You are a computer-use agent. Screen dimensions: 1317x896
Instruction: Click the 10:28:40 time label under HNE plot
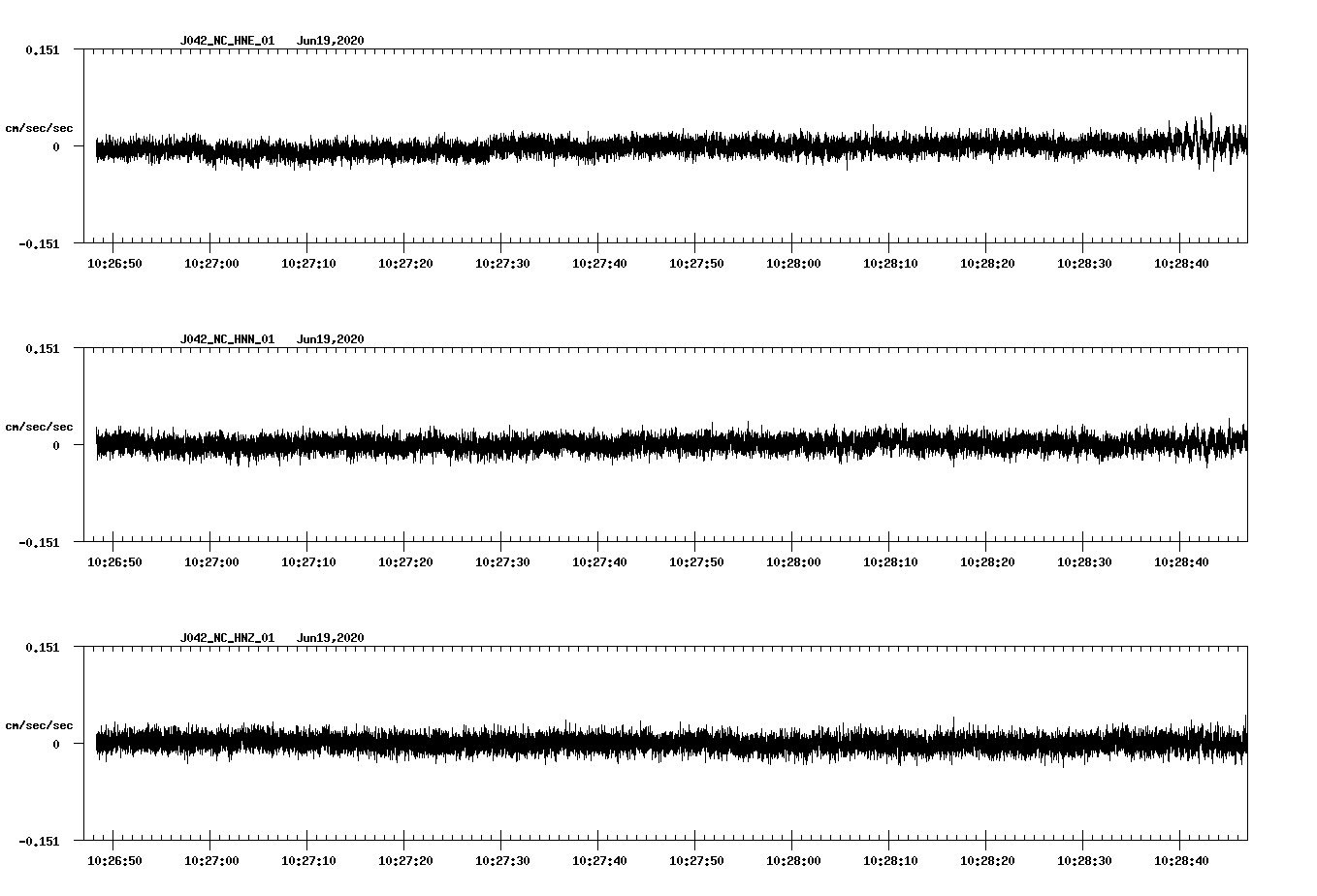pos(1181,264)
